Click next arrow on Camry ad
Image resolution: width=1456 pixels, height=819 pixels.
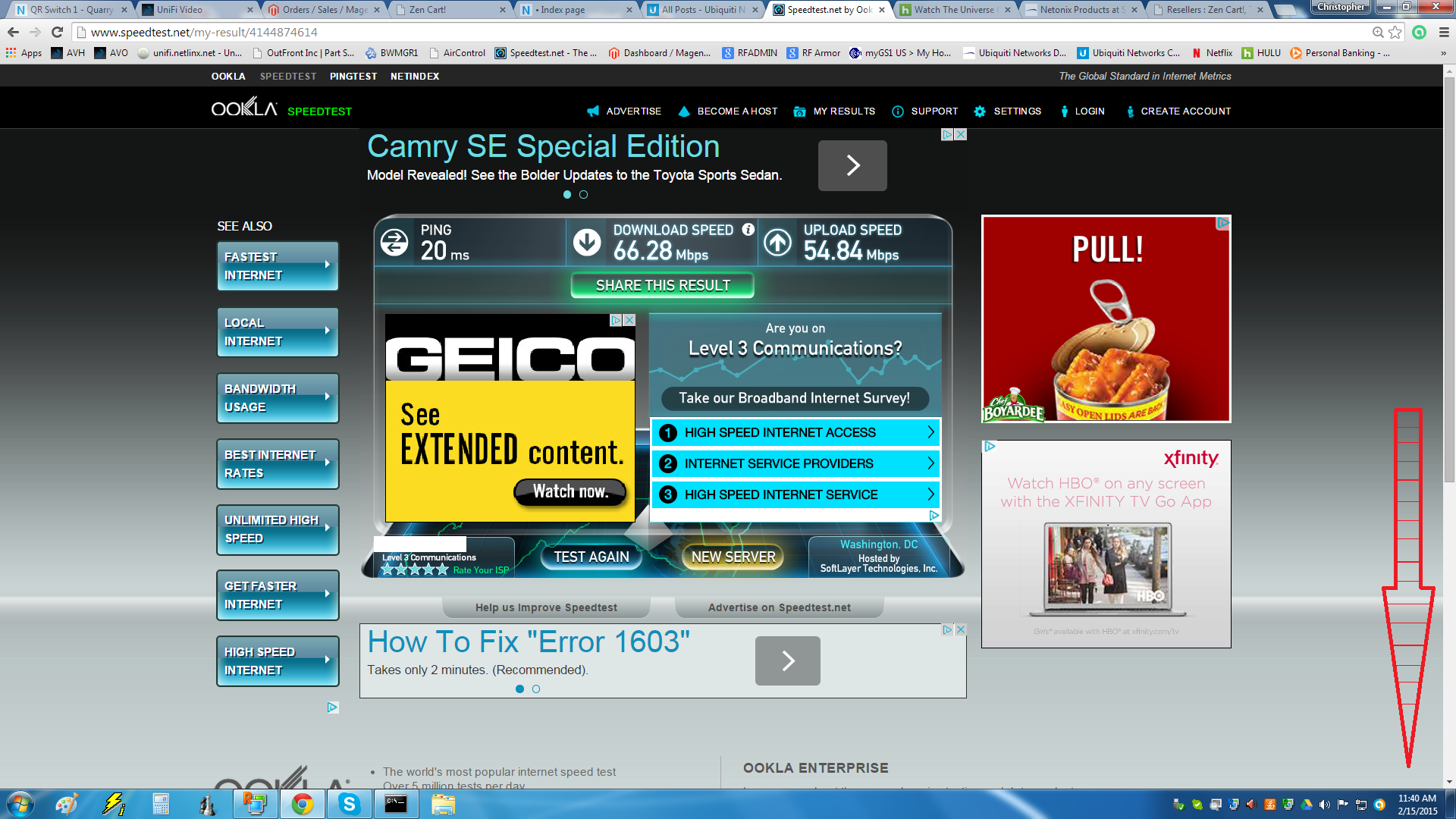click(852, 165)
